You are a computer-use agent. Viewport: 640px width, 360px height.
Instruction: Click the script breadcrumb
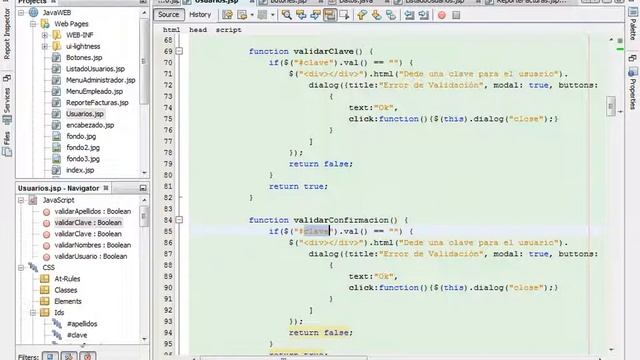click(x=229, y=30)
